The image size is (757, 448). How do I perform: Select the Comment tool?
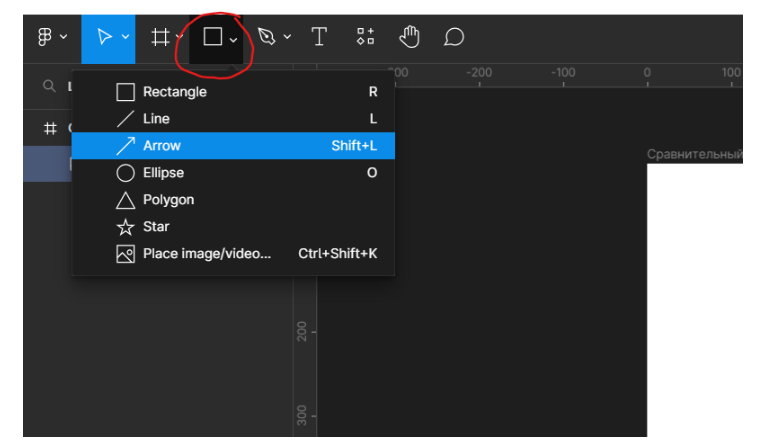454,37
